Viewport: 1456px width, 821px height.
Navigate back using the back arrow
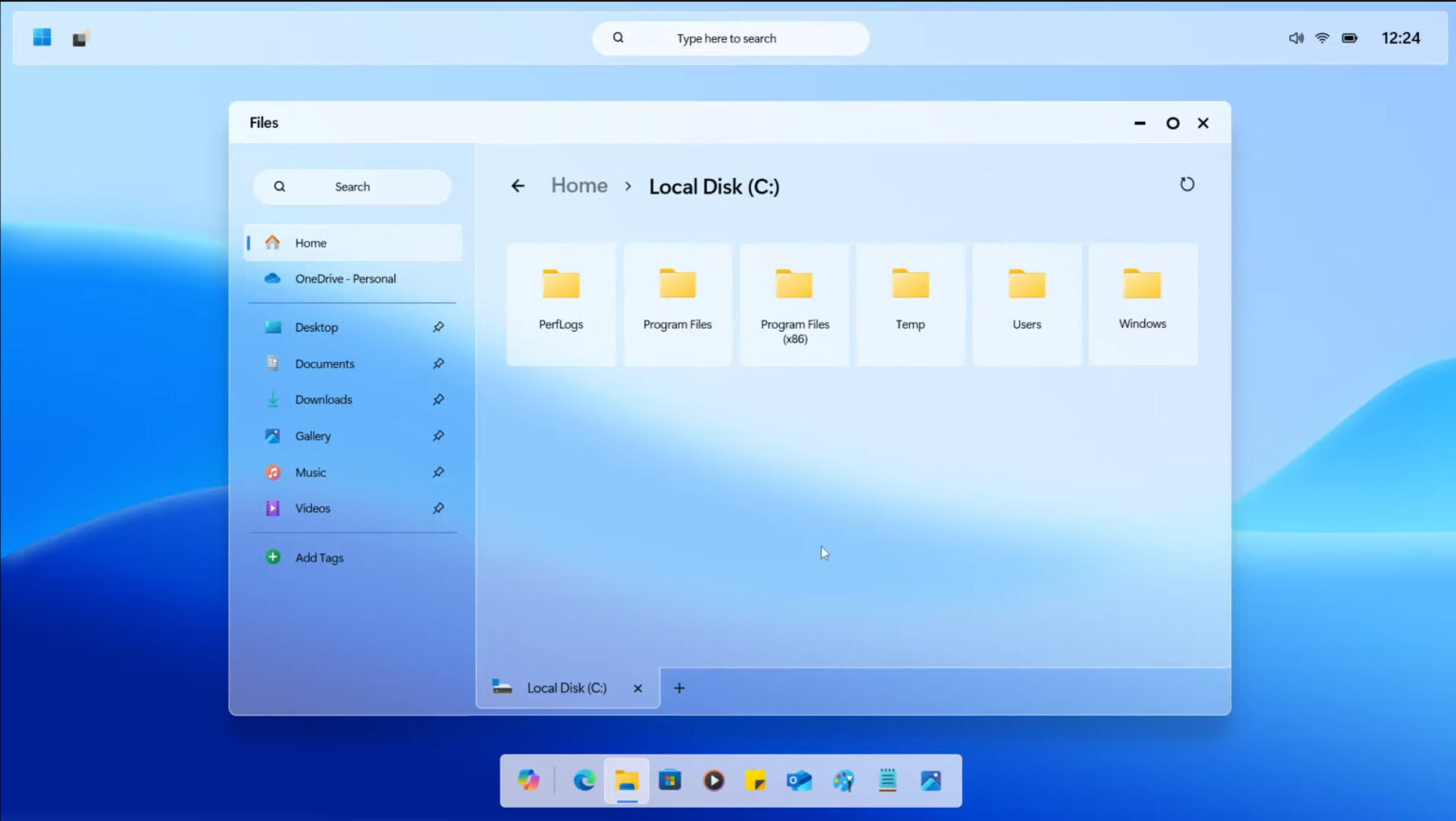point(518,186)
